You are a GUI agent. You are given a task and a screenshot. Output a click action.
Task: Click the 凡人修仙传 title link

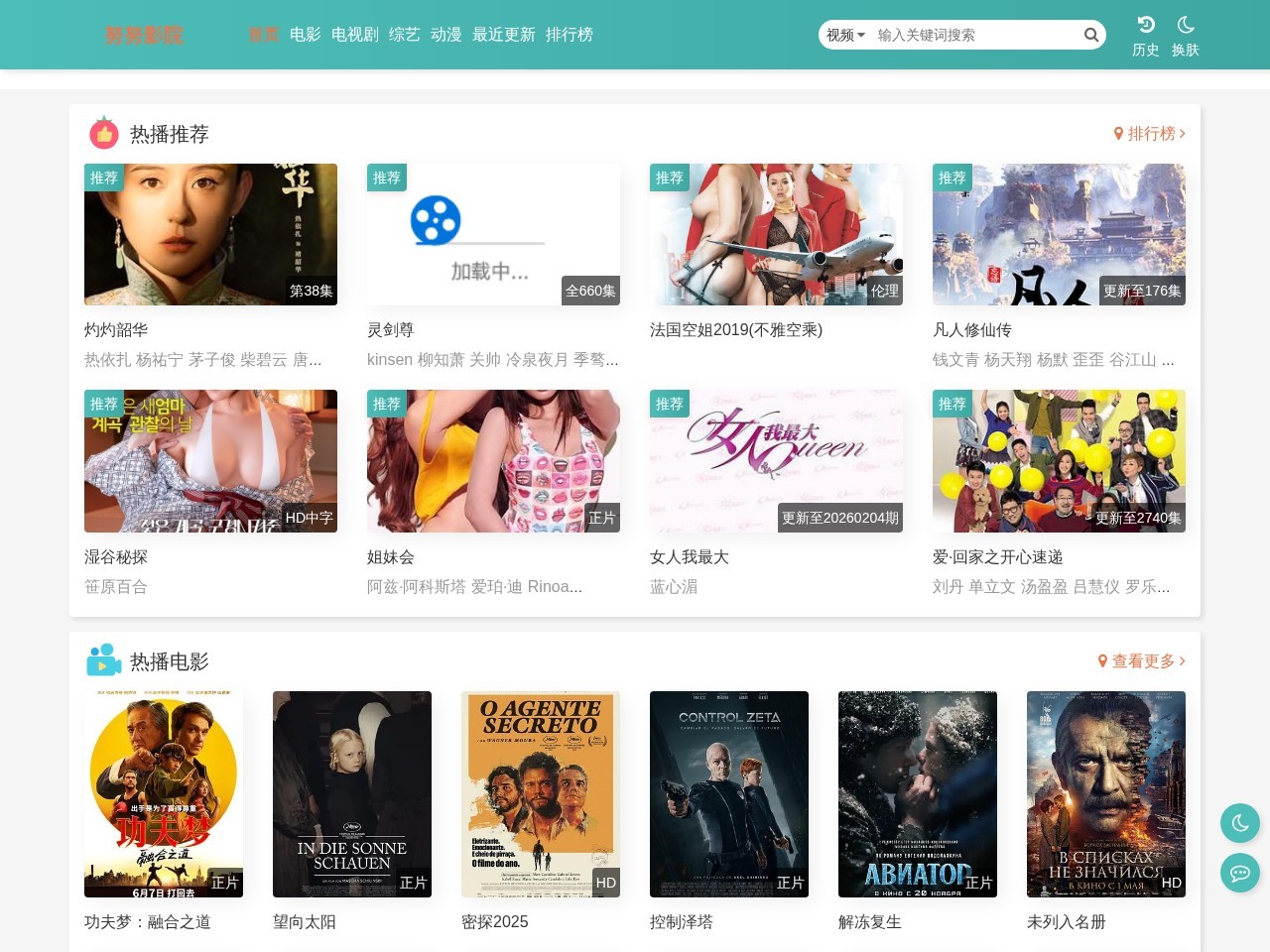[972, 330]
